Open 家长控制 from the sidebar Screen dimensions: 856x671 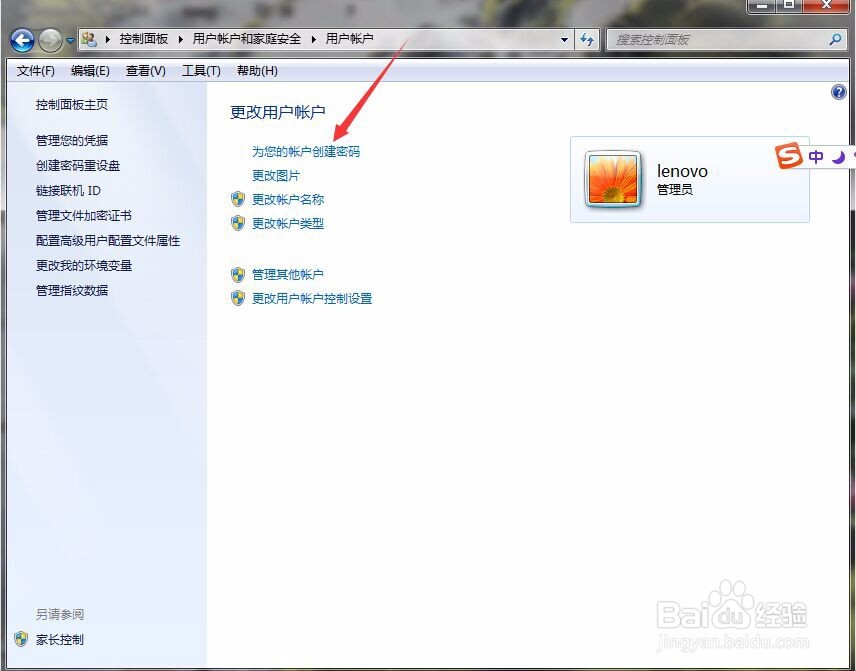click(60, 639)
